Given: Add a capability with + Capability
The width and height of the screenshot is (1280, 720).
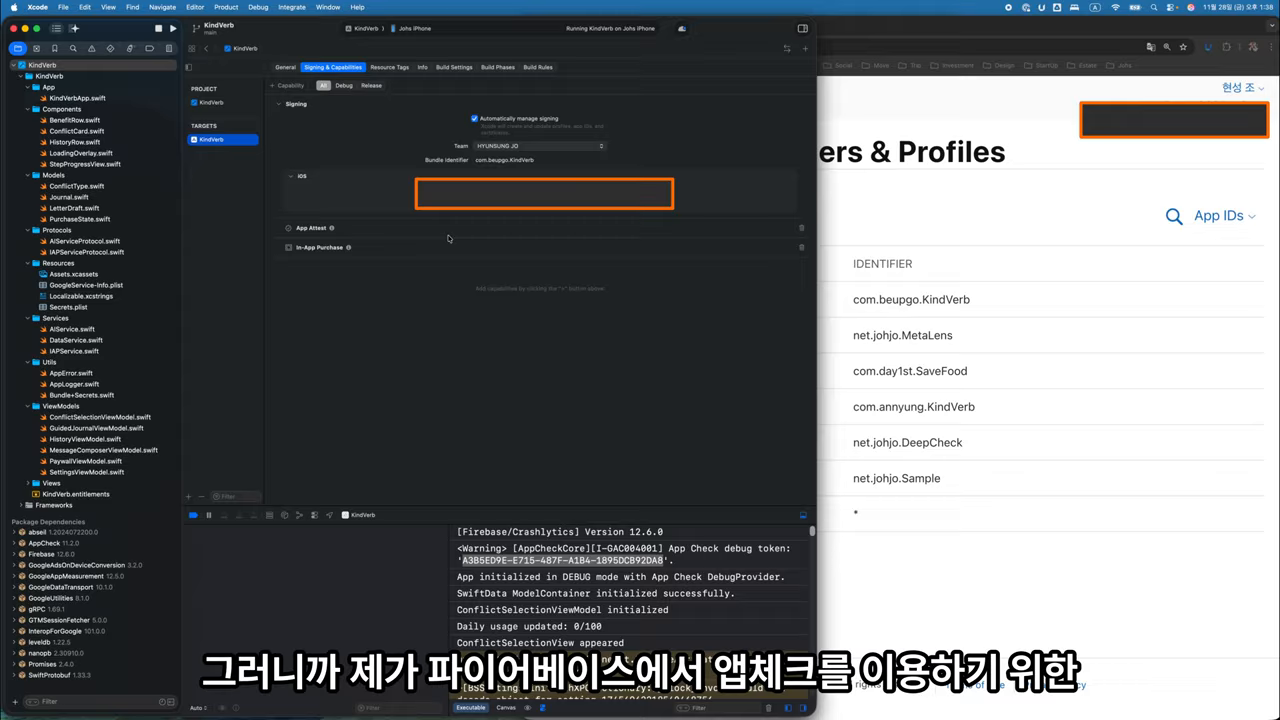Looking at the screenshot, I should coord(288,86).
